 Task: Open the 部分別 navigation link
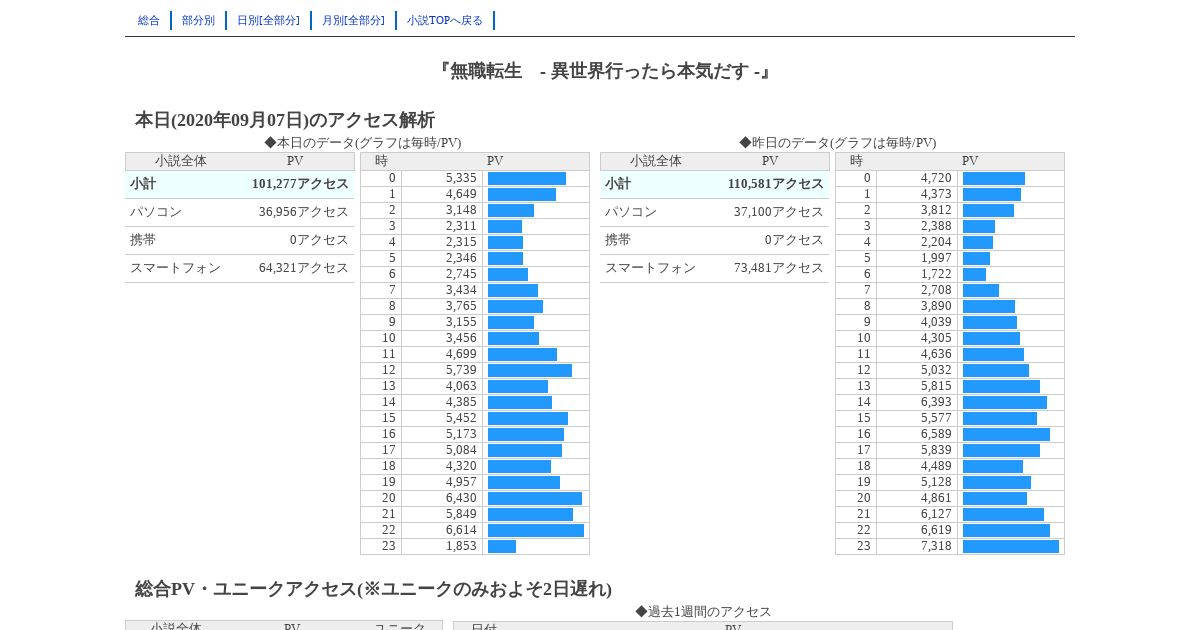[198, 20]
